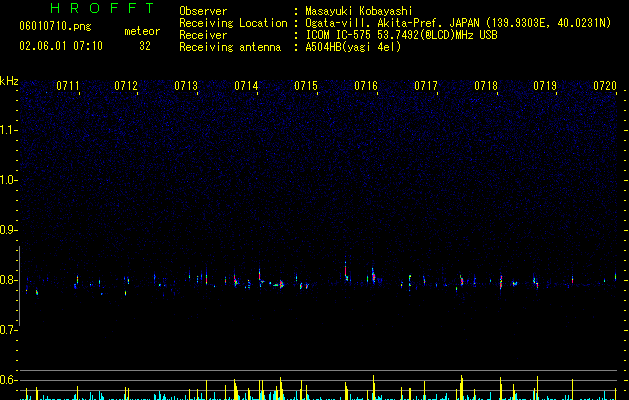Image resolution: width=629 pixels, height=400 pixels.
Task: Click the 0717 time marker
Action: tap(426, 86)
